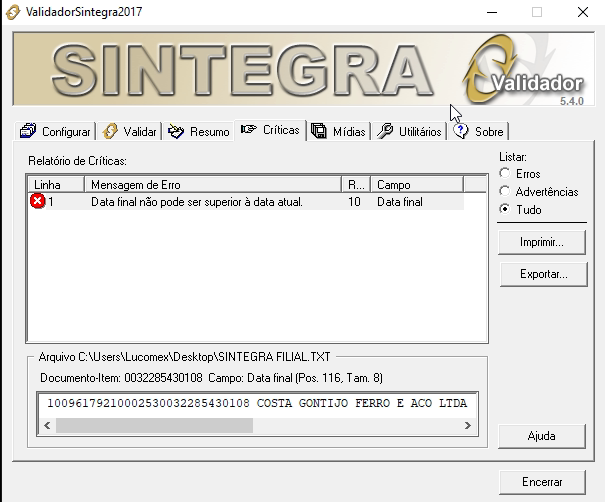Click the Exportar button
Screen dimensions: 605x502
543,274
